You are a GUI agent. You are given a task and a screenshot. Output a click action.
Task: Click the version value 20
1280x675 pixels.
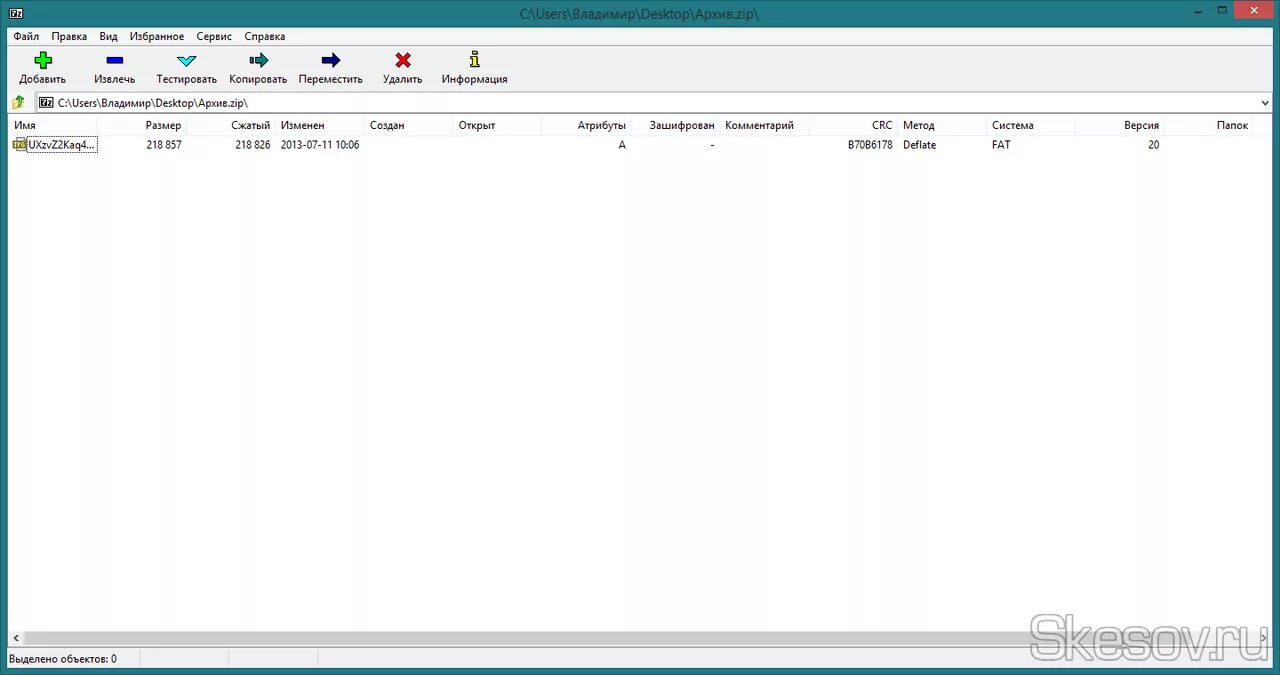(x=1154, y=145)
